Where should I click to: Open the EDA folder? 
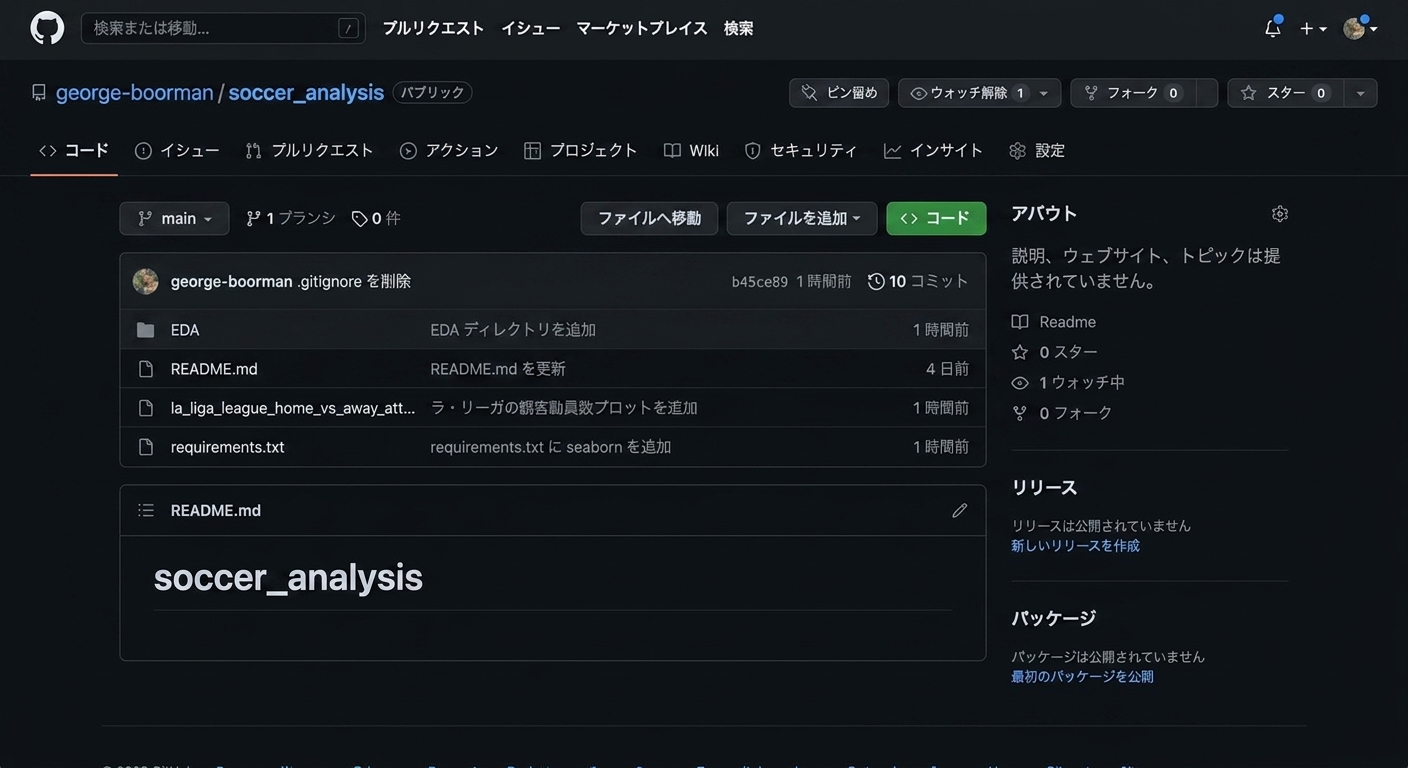185,330
